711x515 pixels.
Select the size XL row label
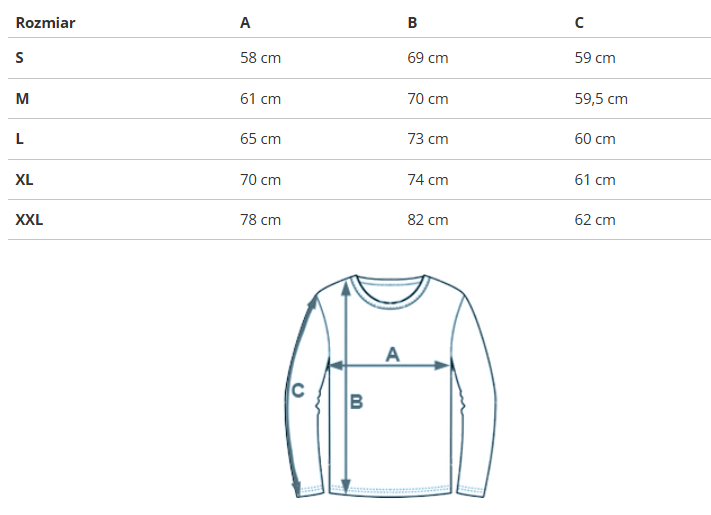25,180
